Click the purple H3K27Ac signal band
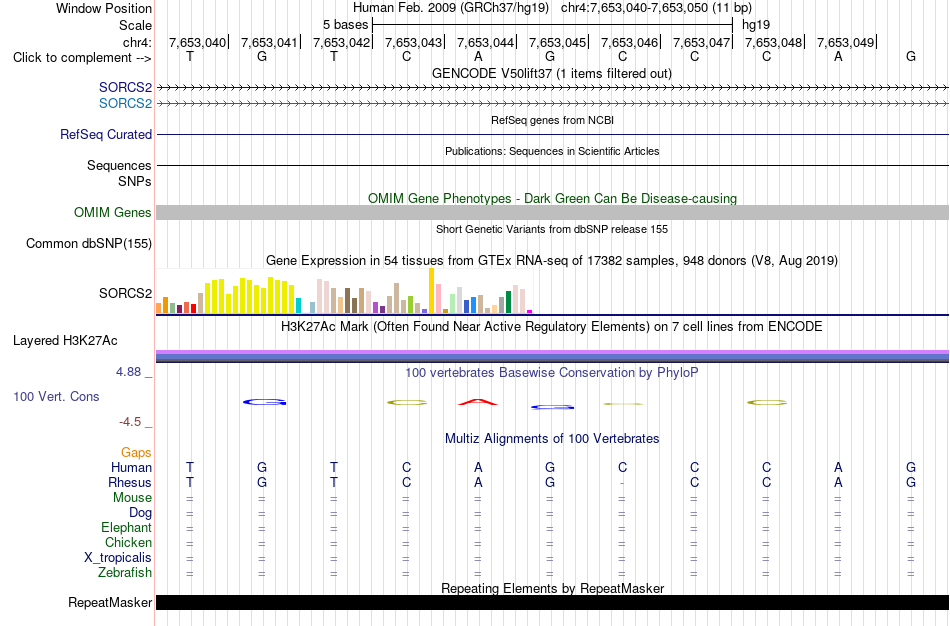This screenshot has height=626, width=950. [552, 352]
